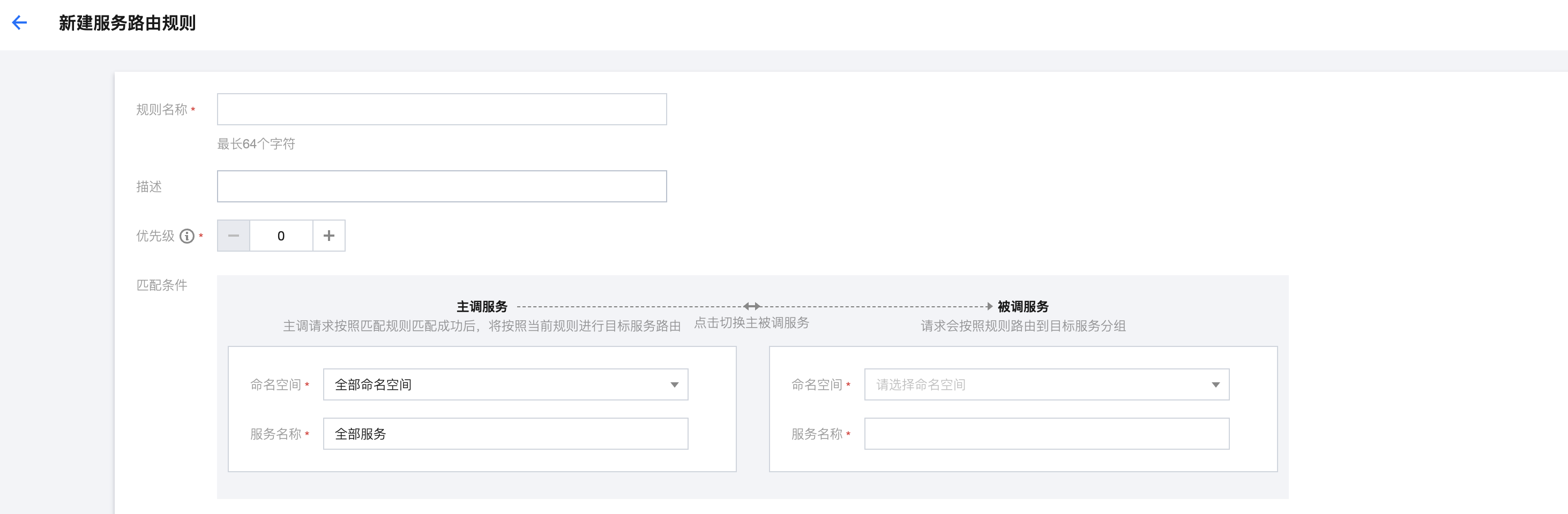This screenshot has width=1568, height=514.
Task: Increase priority with the plus button
Action: pyautogui.click(x=328, y=236)
